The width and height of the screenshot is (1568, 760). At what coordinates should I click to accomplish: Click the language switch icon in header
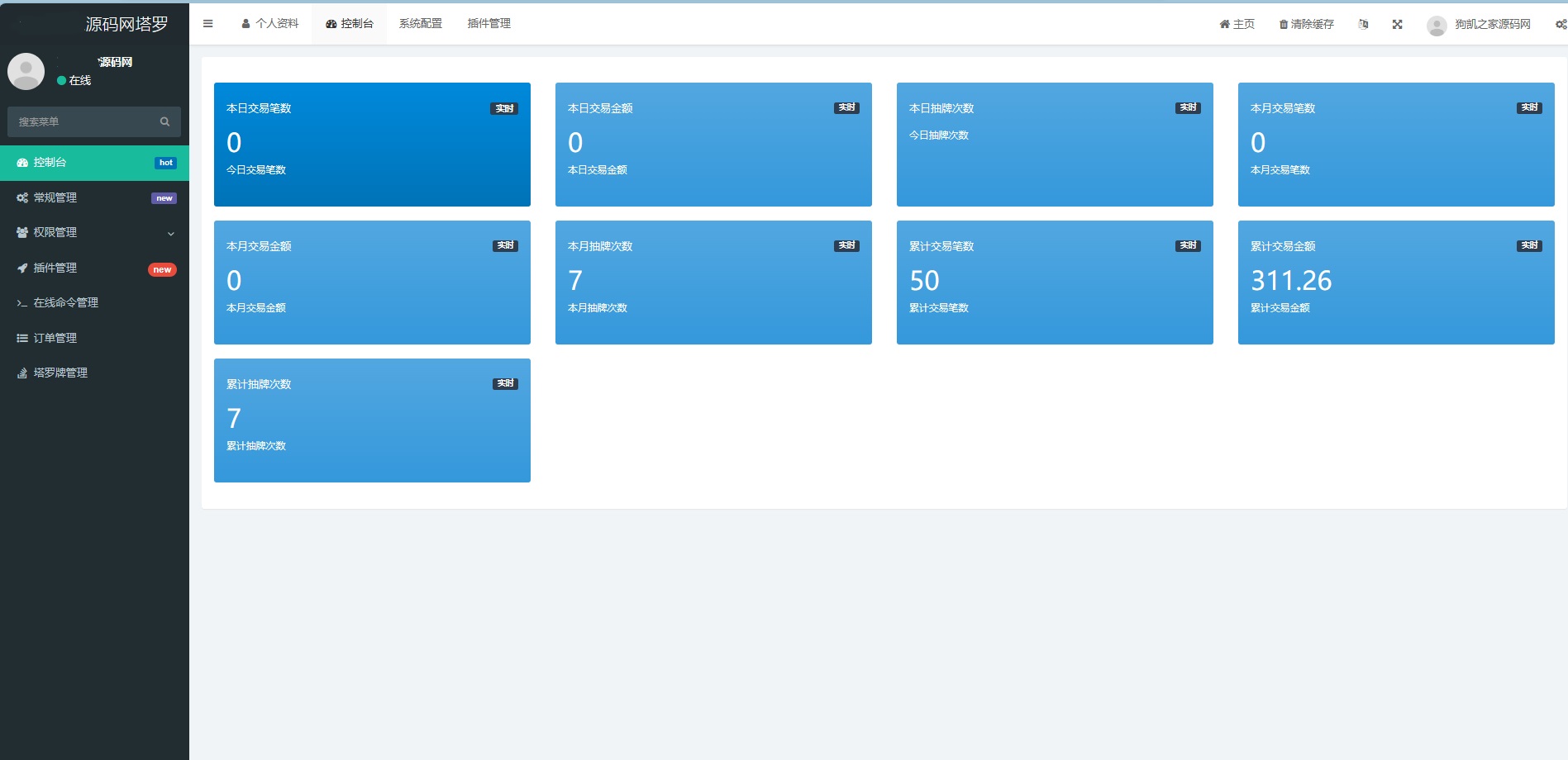click(1363, 24)
